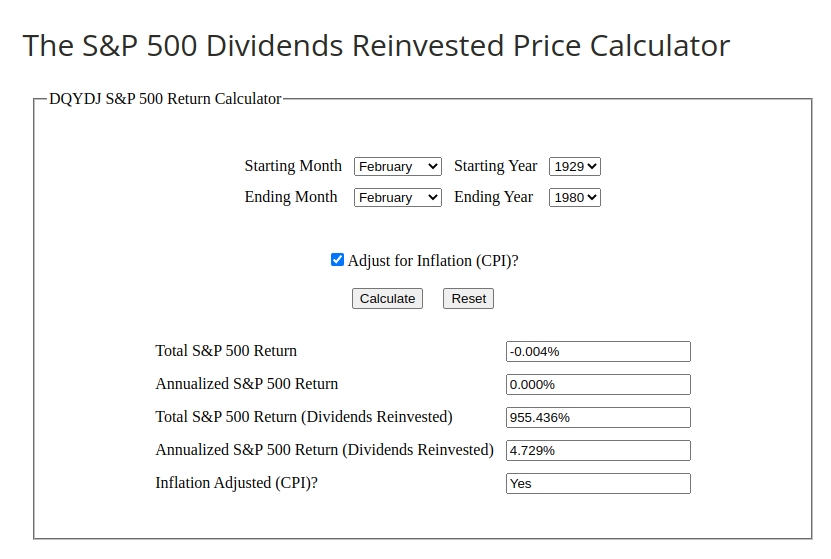
Task: Click the Calculate button
Action: coord(387,299)
